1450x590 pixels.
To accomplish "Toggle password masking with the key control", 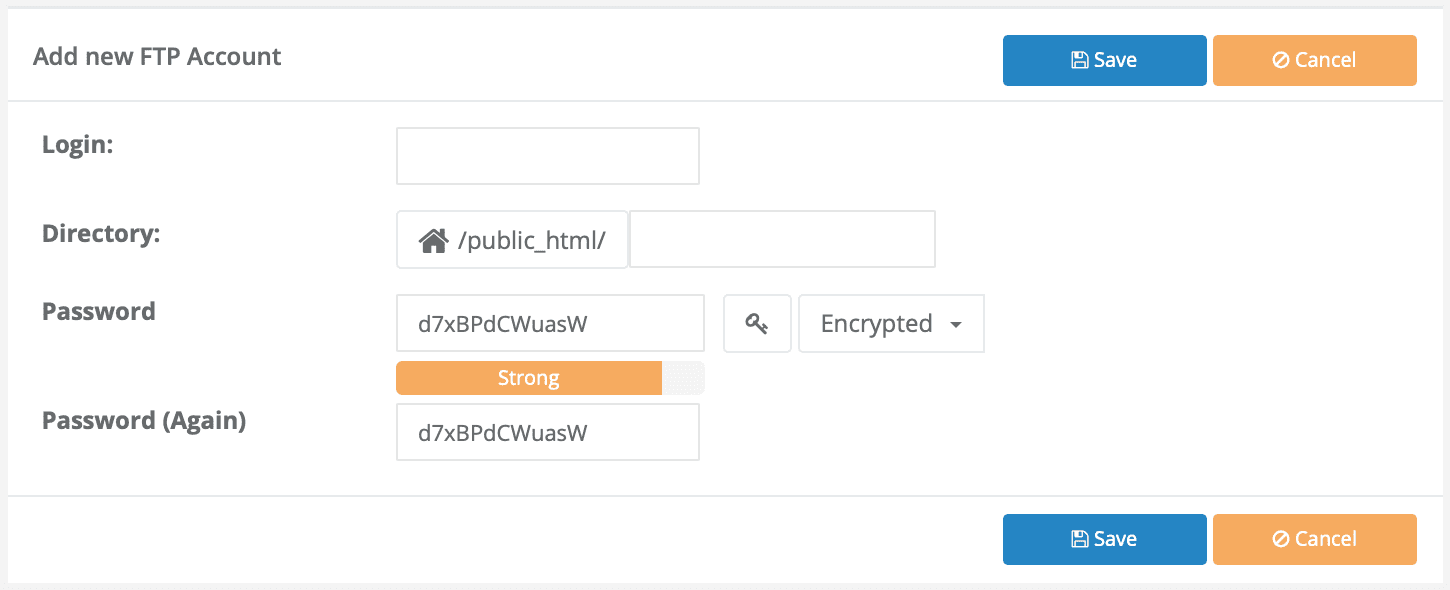I will [757, 323].
